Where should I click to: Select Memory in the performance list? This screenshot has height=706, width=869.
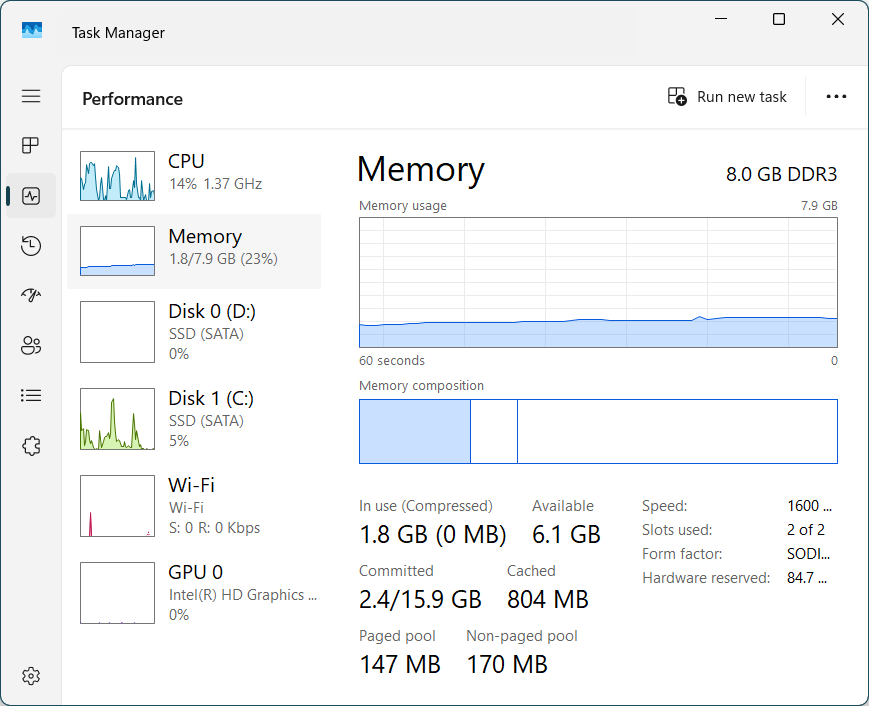coord(194,250)
